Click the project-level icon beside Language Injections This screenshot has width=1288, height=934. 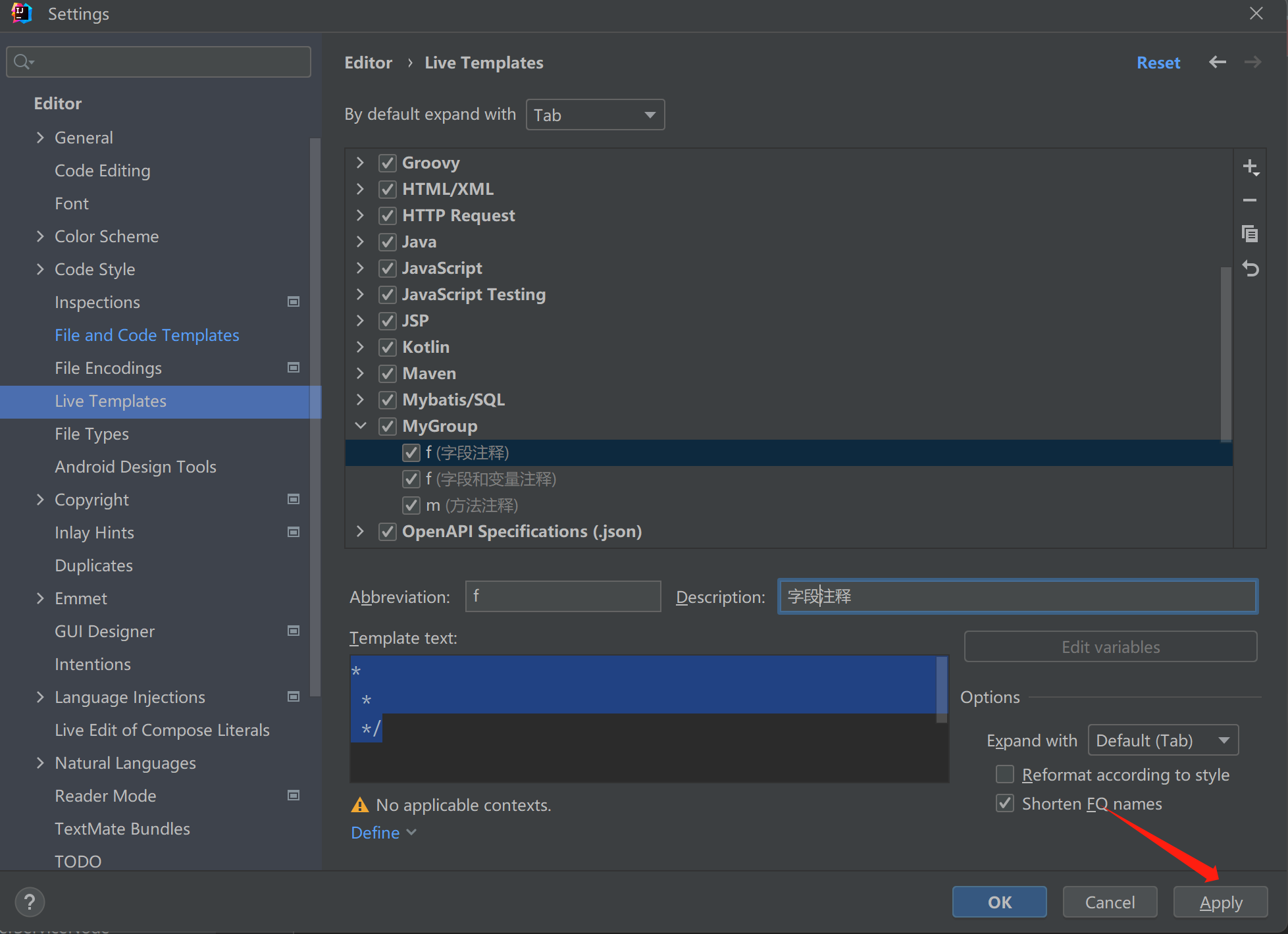pyautogui.click(x=294, y=696)
